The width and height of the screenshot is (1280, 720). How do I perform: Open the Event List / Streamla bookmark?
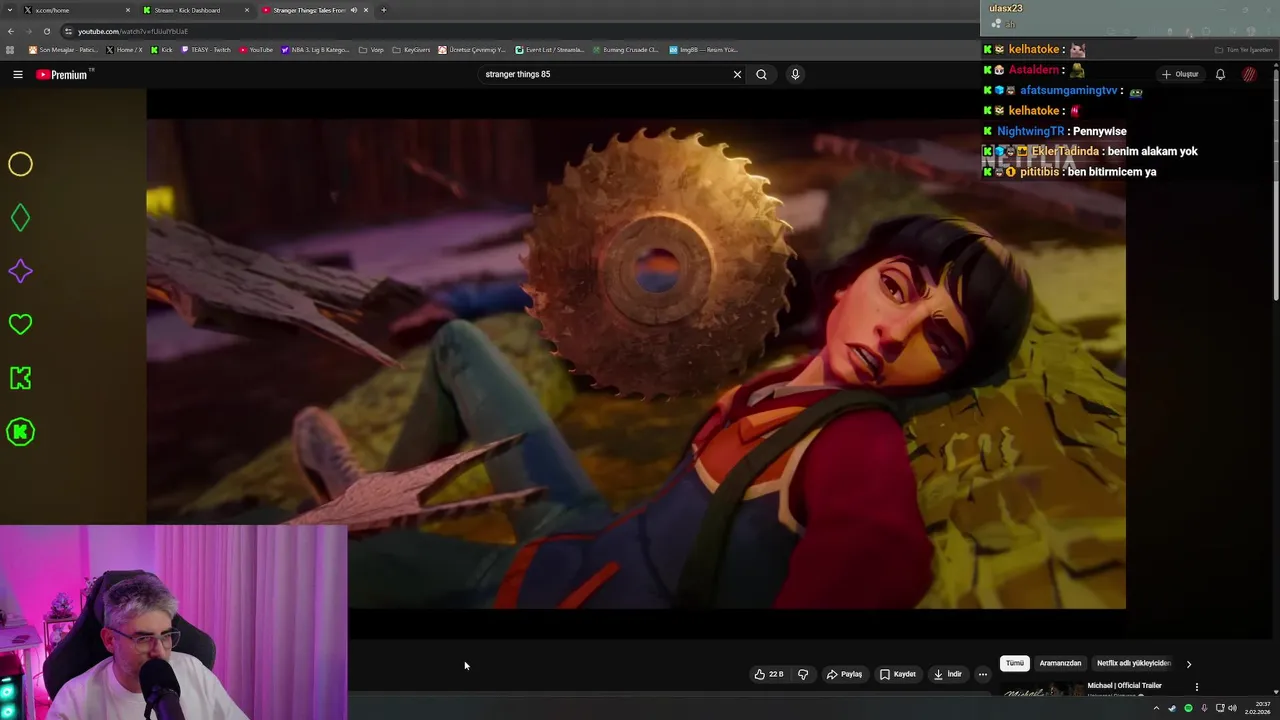click(x=550, y=49)
